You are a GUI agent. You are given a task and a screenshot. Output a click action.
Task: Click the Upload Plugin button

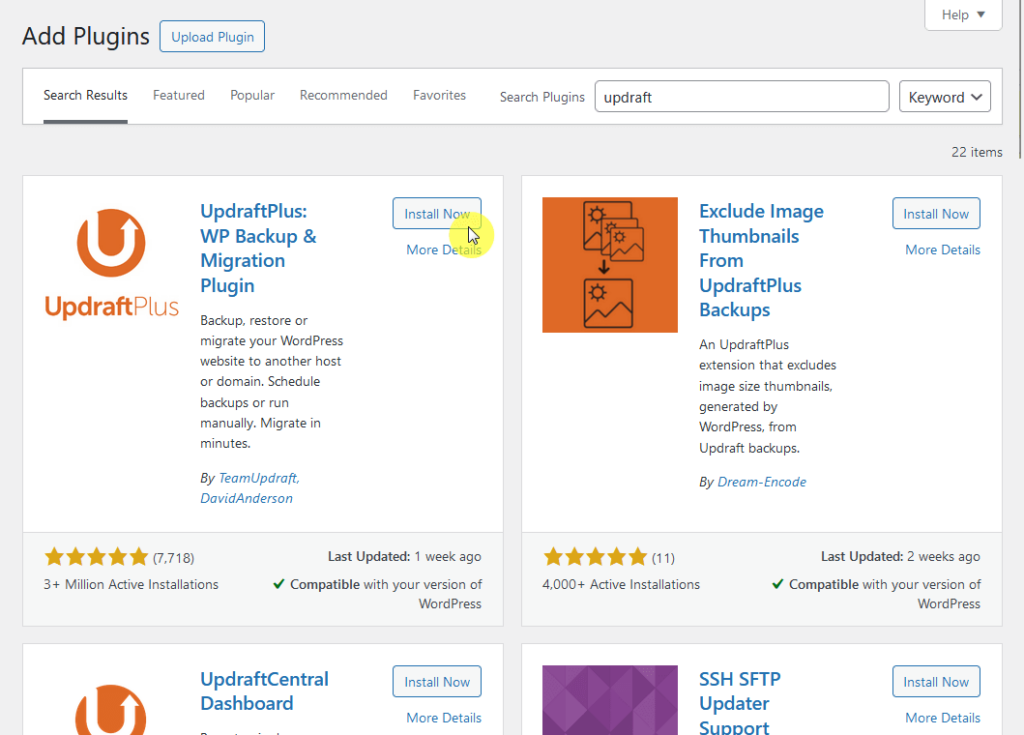pyautogui.click(x=212, y=37)
